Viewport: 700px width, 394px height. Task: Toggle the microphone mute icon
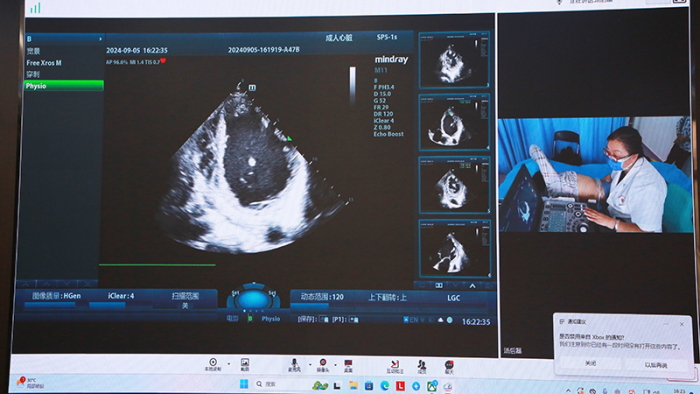(x=294, y=363)
